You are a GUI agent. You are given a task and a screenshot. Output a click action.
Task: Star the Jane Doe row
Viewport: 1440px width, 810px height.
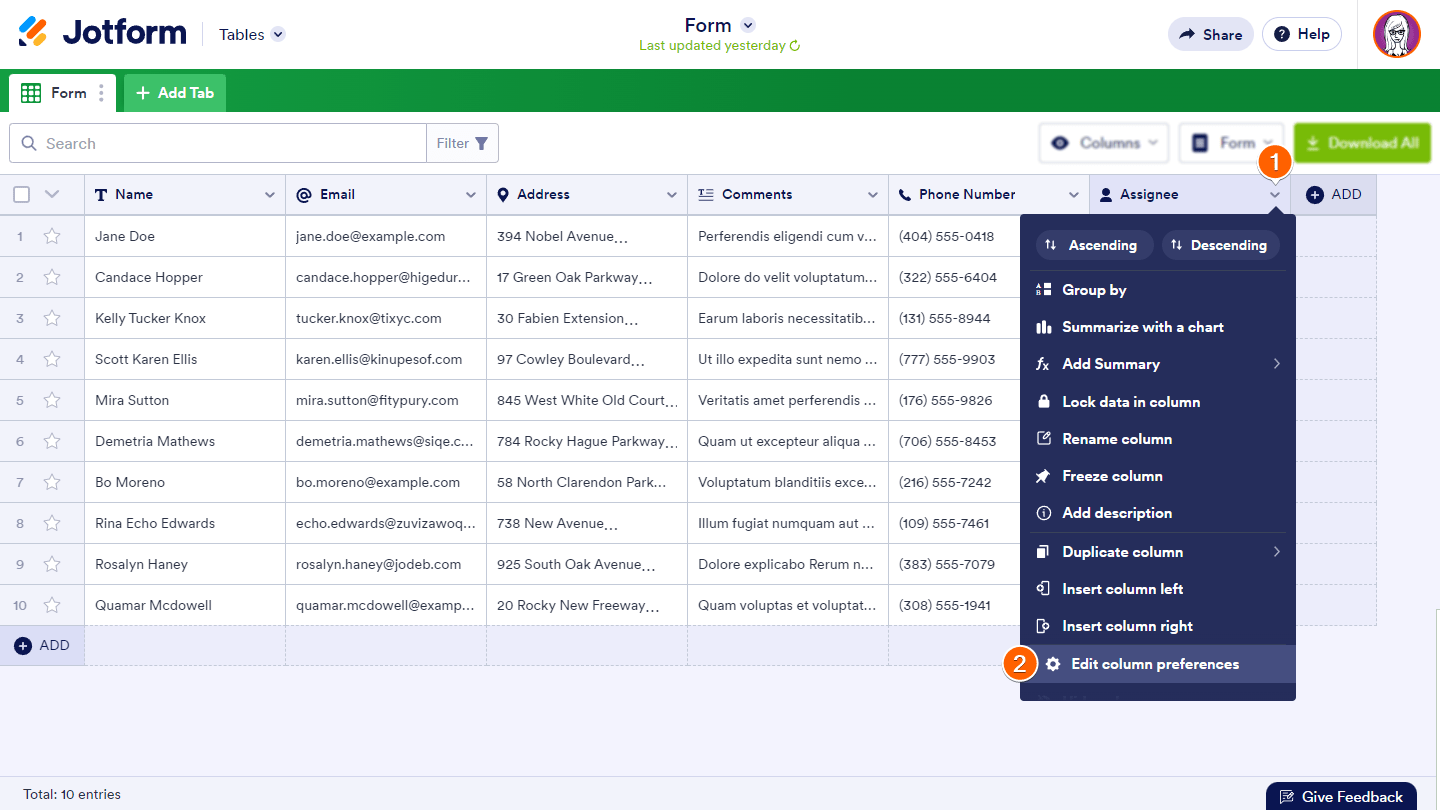(52, 237)
